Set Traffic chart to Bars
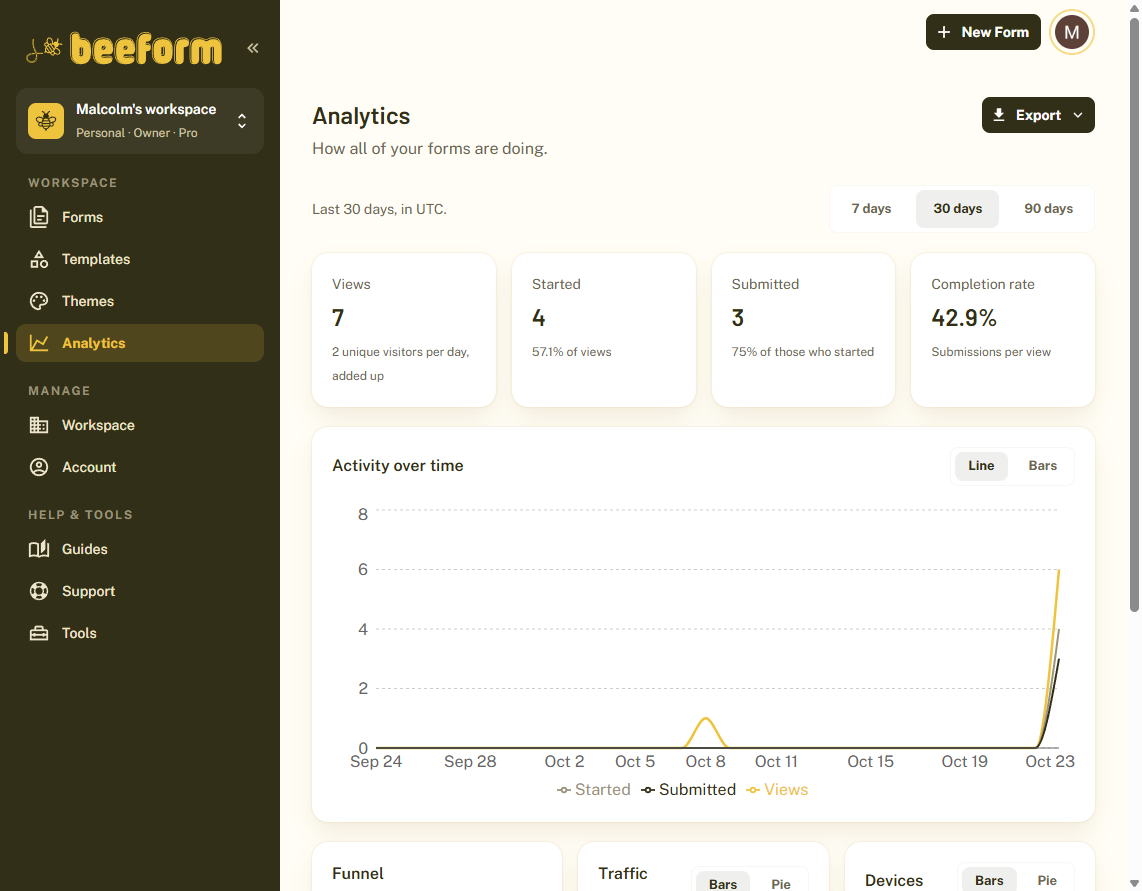1142x891 pixels. [722, 883]
